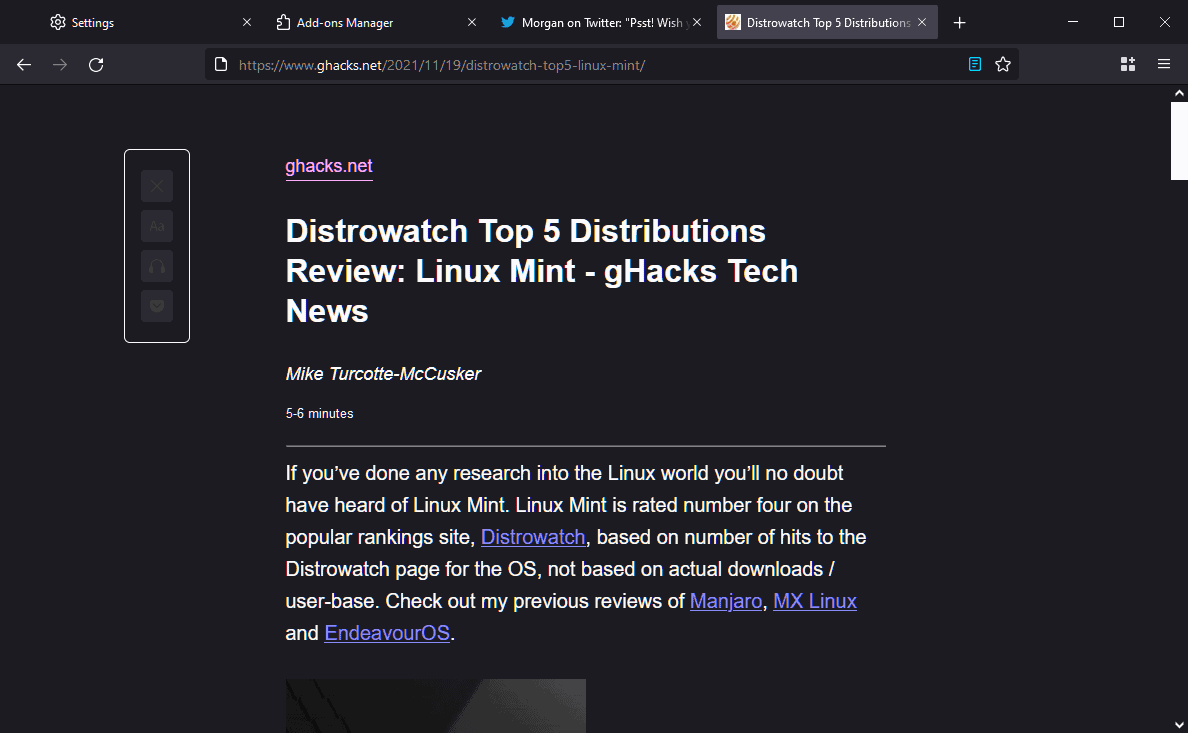Minimize the browser window

[x=1073, y=22]
